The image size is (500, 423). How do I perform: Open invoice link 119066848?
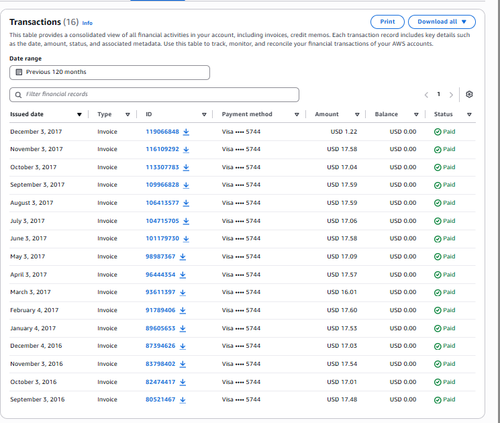(x=162, y=132)
